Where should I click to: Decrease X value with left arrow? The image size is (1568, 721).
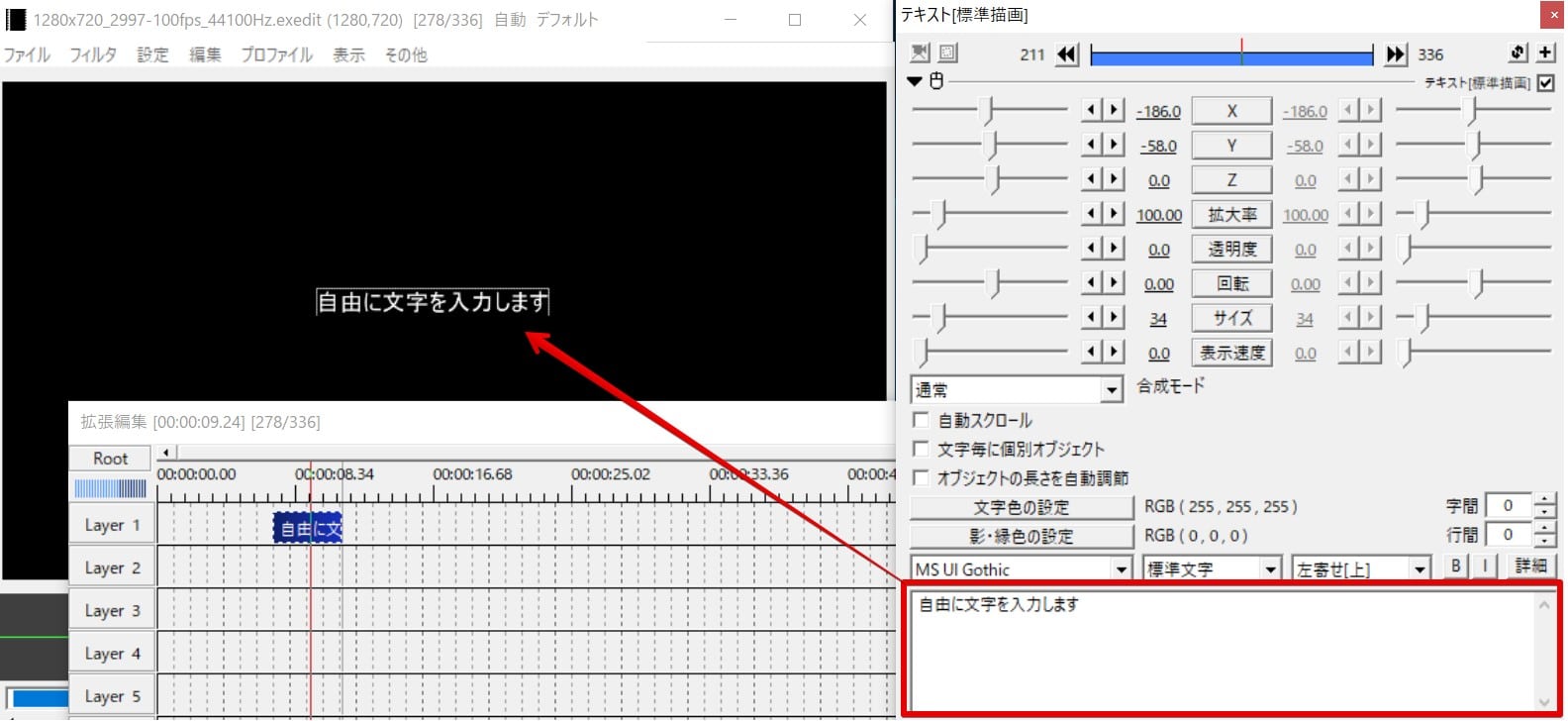pyautogui.click(x=1092, y=110)
